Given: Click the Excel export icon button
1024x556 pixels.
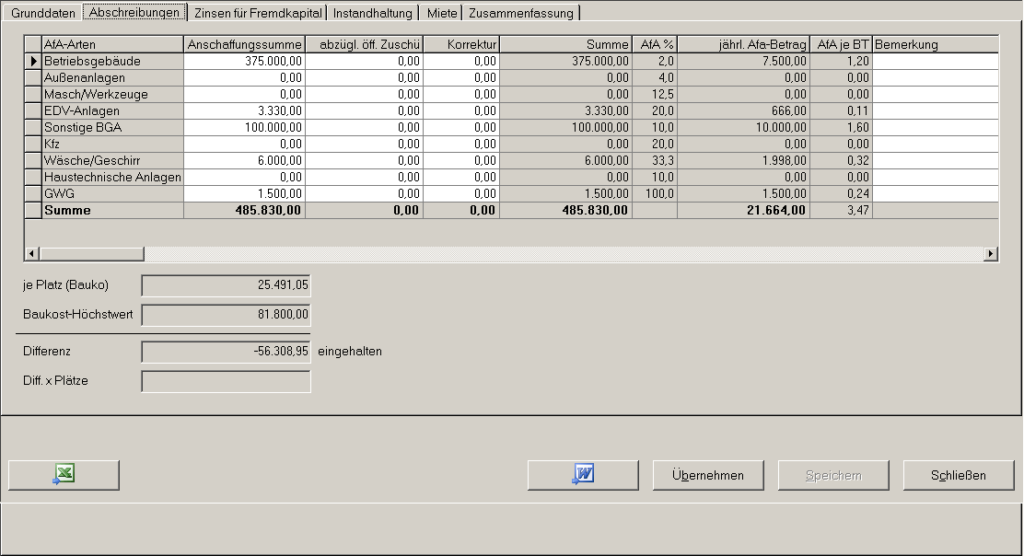Looking at the screenshot, I should click(64, 475).
